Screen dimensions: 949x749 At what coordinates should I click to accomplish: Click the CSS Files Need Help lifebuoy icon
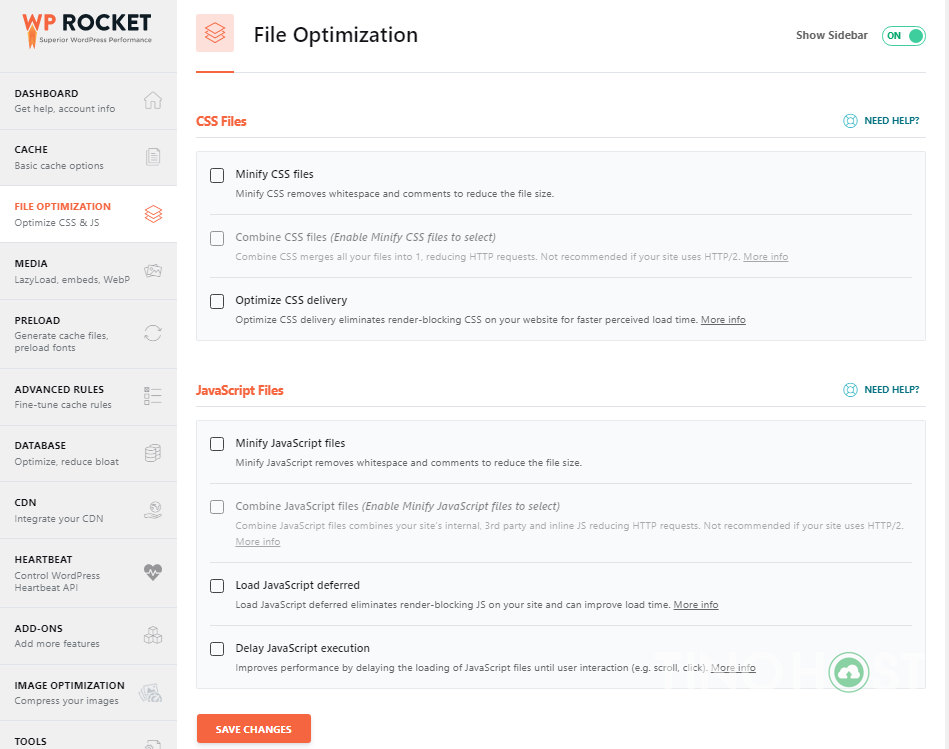coord(850,121)
